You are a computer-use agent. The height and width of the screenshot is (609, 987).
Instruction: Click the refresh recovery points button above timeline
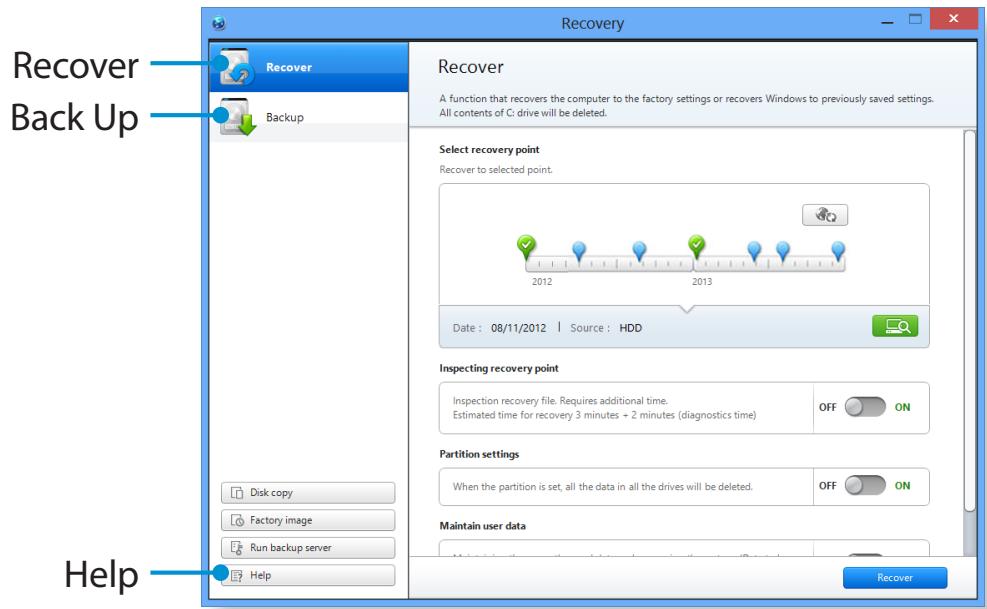(825, 215)
